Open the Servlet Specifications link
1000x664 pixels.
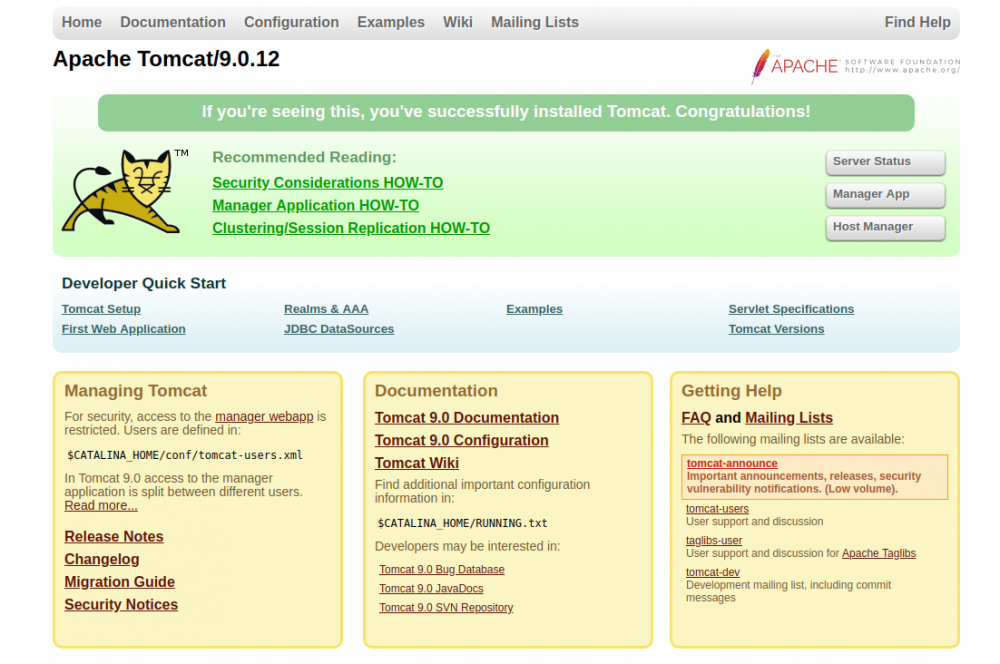pos(791,309)
